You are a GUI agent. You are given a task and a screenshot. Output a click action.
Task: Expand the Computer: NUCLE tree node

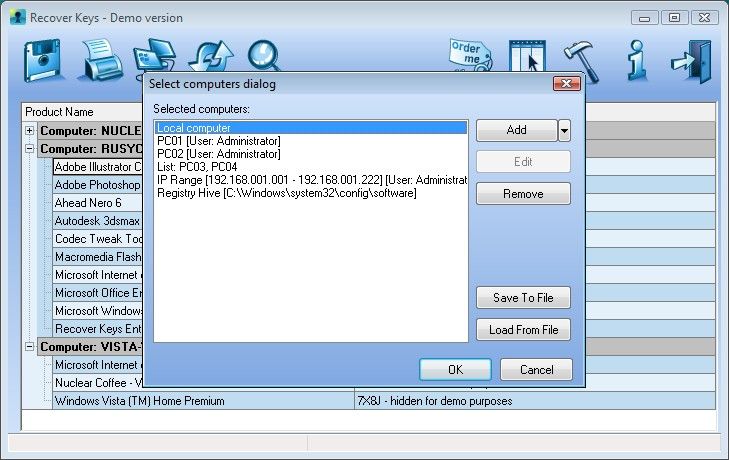29,131
